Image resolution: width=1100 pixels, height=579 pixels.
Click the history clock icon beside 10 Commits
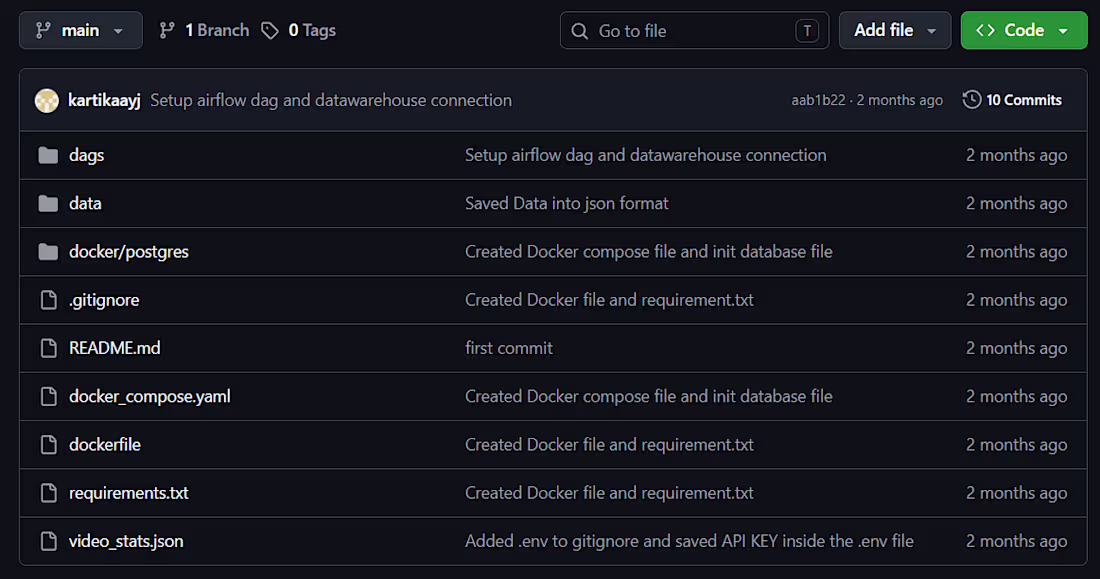click(972, 100)
